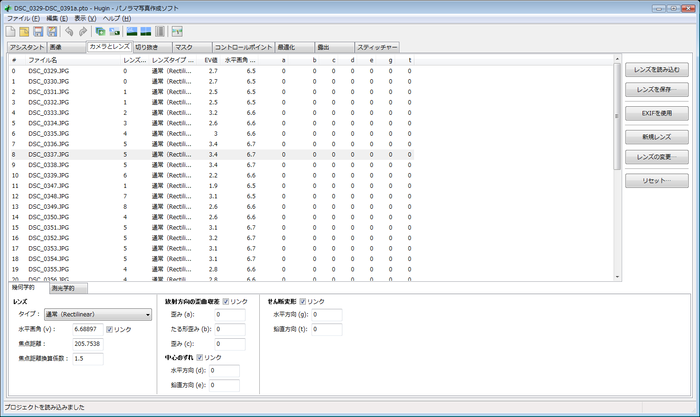700x417 pixels.
Task: Click 水平方向 (d) input field
Action: point(224,371)
